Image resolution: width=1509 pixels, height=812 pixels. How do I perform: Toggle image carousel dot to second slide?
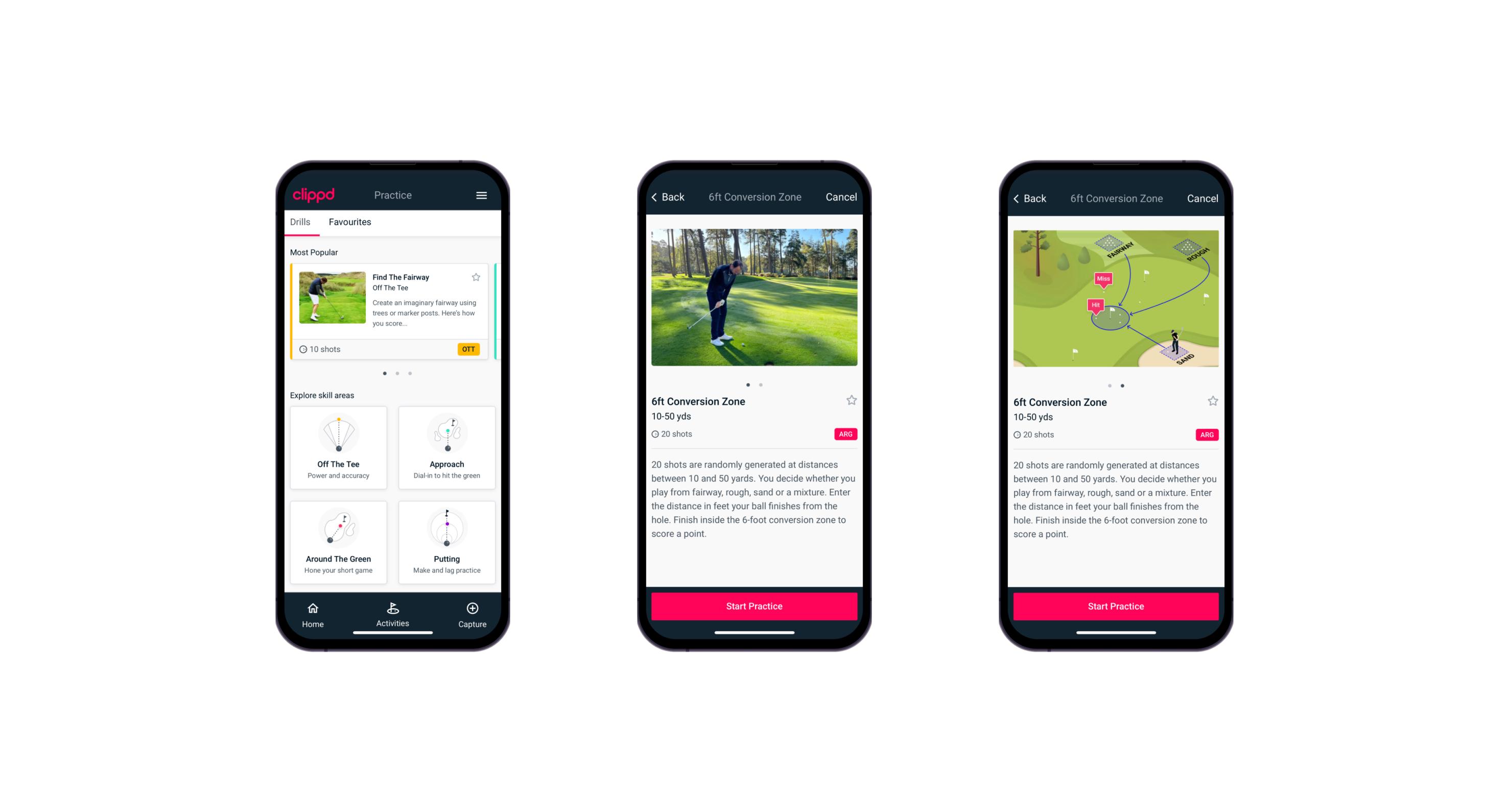tap(762, 383)
